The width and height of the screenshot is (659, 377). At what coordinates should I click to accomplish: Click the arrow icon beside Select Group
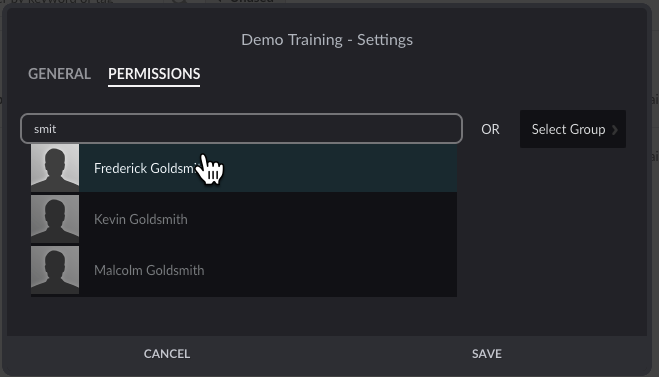click(x=615, y=129)
